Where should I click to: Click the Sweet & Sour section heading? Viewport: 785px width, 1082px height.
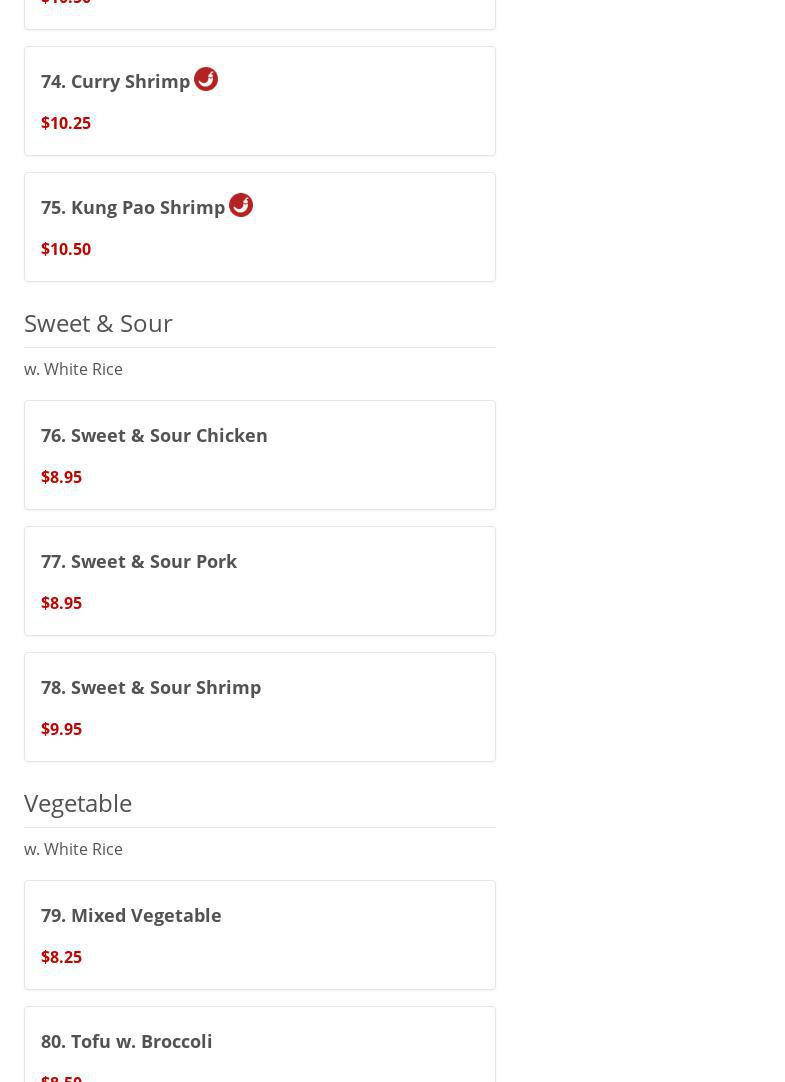[x=98, y=323]
